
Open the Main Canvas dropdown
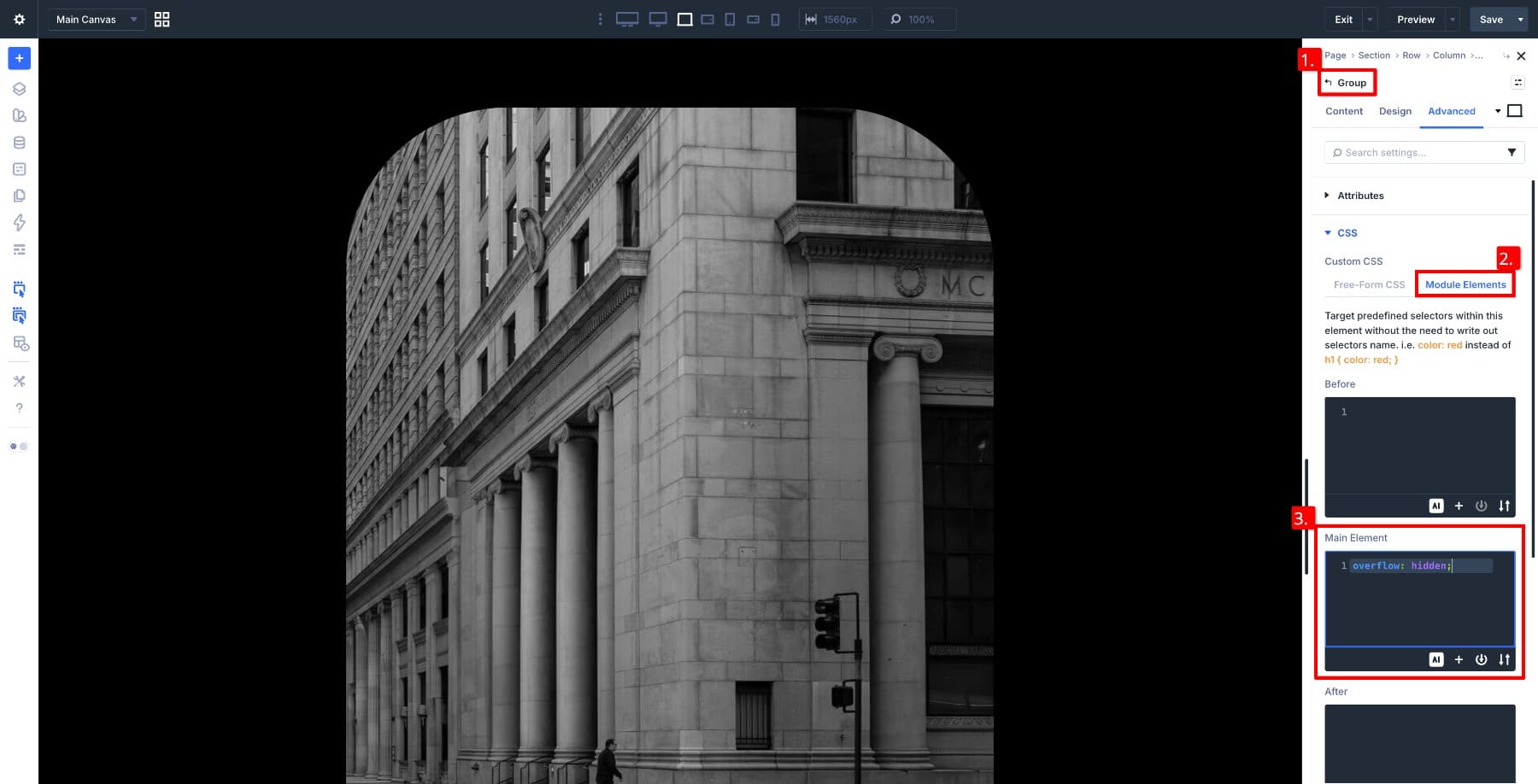point(96,19)
